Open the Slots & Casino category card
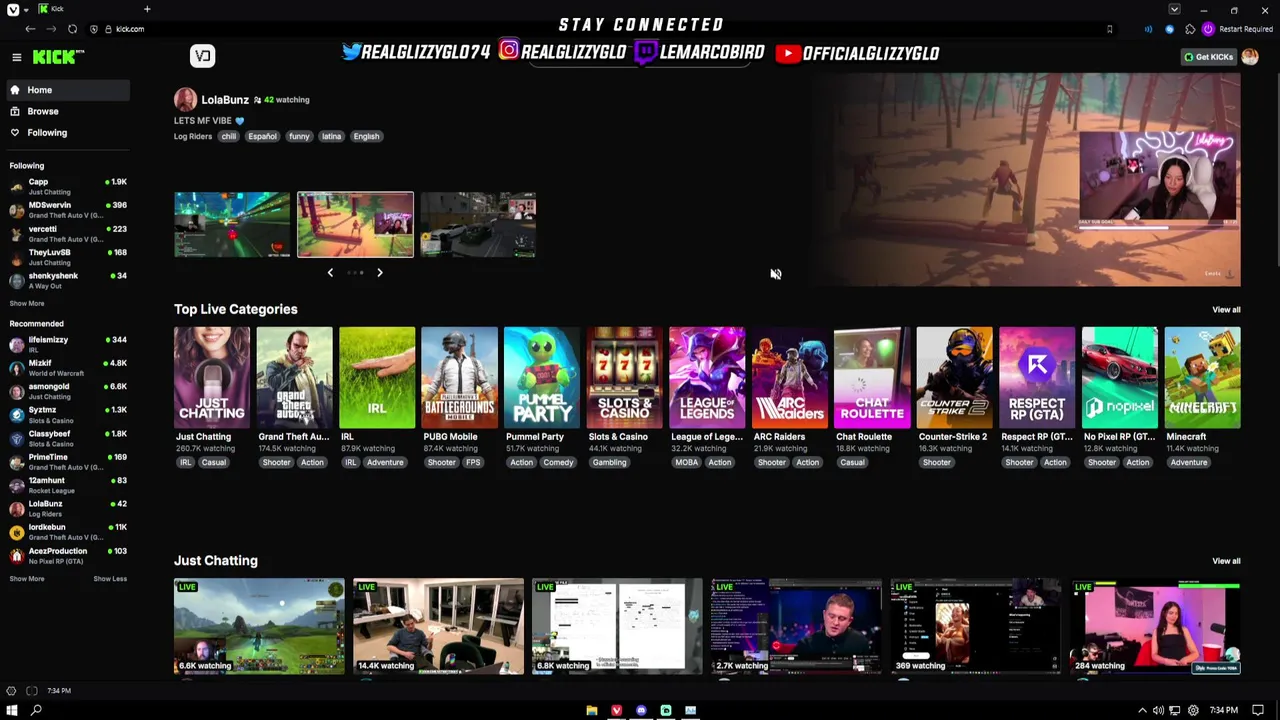 625,378
